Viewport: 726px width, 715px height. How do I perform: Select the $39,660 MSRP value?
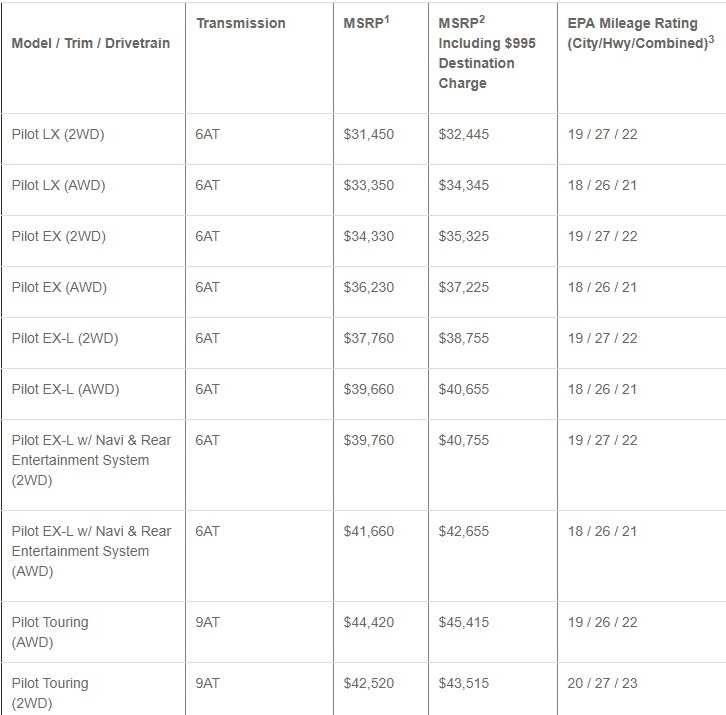[368, 389]
